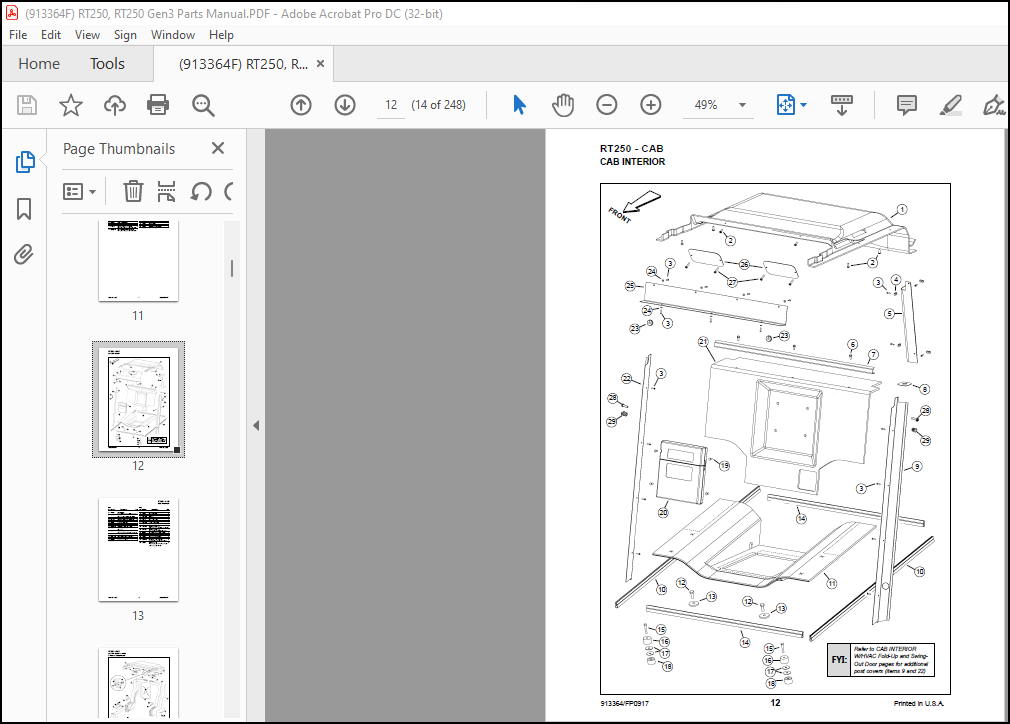1010x724 pixels.
Task: Click the Save file icon
Action: coord(26,105)
